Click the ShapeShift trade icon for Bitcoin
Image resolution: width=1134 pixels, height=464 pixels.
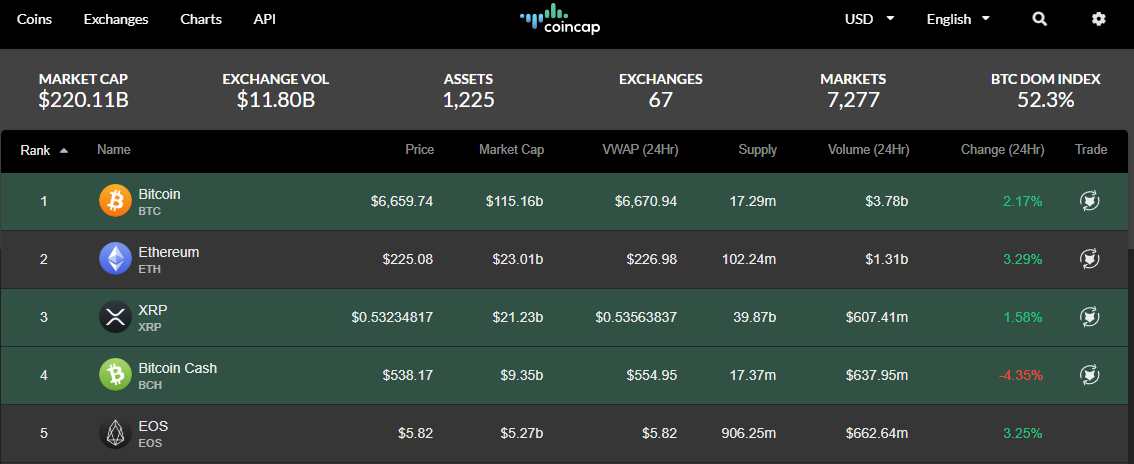coord(1090,201)
